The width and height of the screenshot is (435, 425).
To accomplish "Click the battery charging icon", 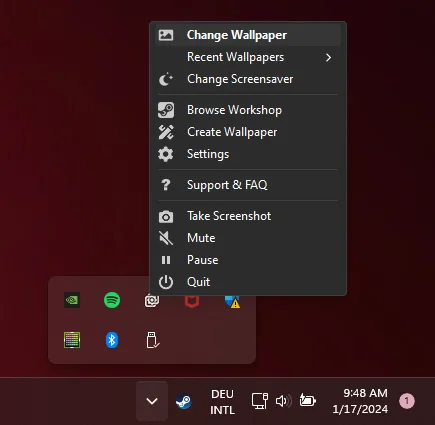I will coord(307,400).
